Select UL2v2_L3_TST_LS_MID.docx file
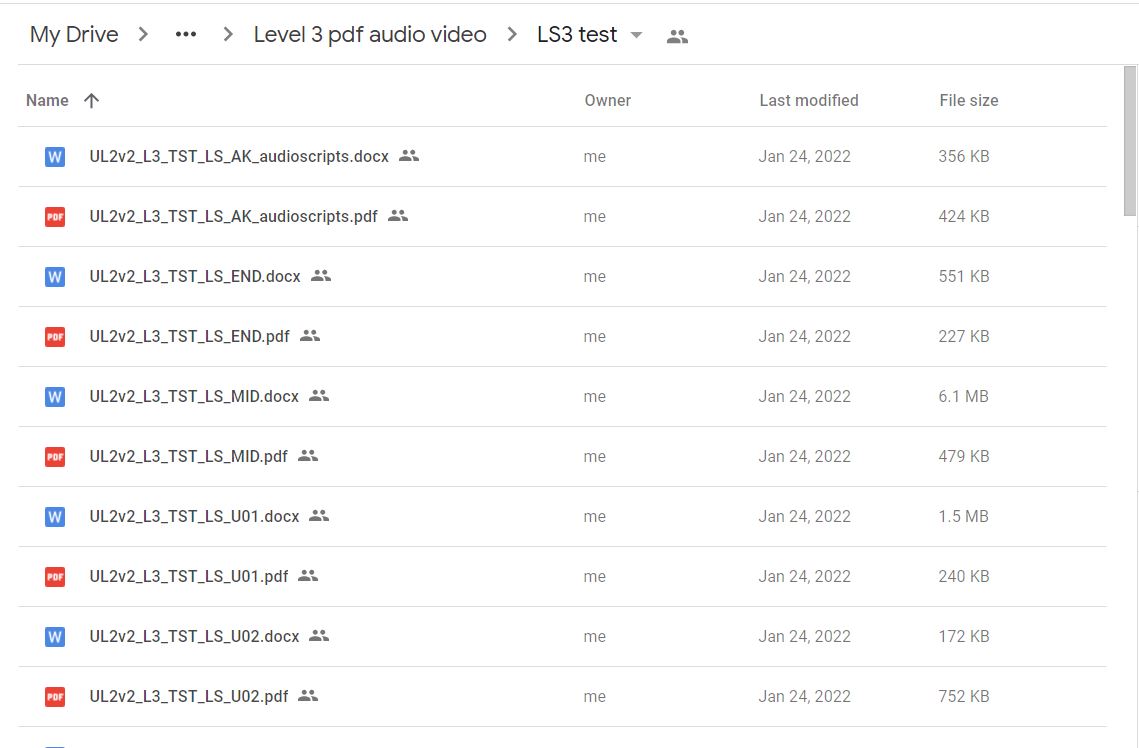The image size is (1139, 748). tap(194, 396)
